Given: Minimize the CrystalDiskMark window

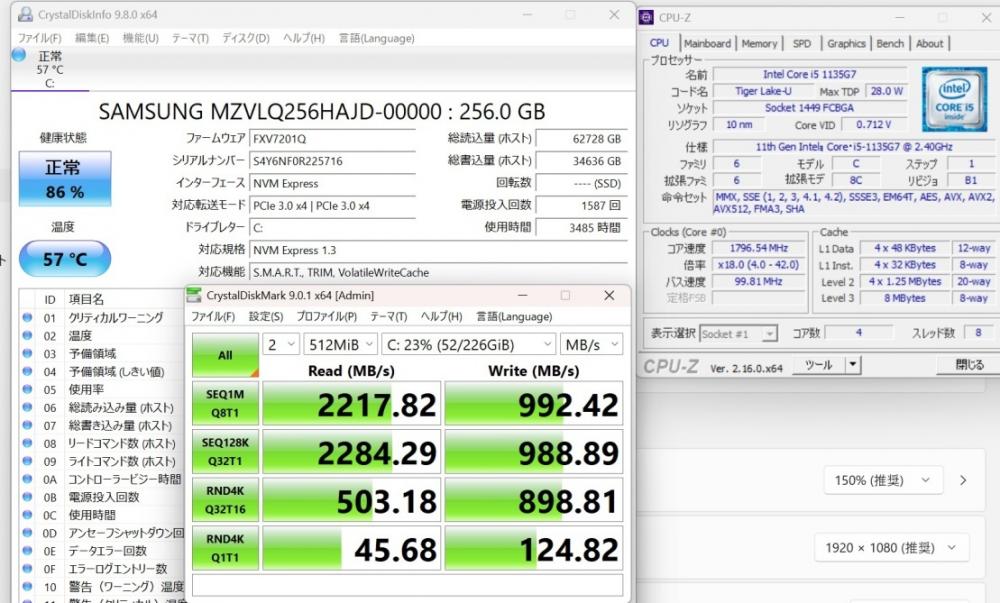Looking at the screenshot, I should click(522, 295).
